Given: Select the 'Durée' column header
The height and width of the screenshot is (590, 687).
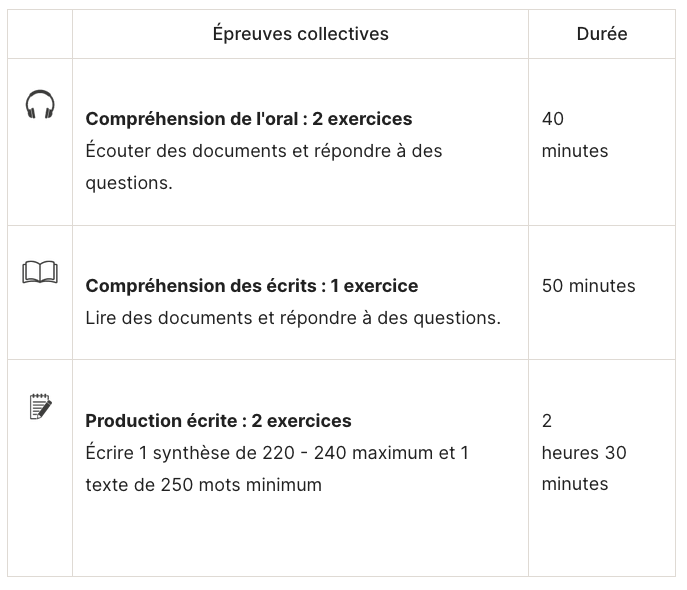Looking at the screenshot, I should [602, 34].
